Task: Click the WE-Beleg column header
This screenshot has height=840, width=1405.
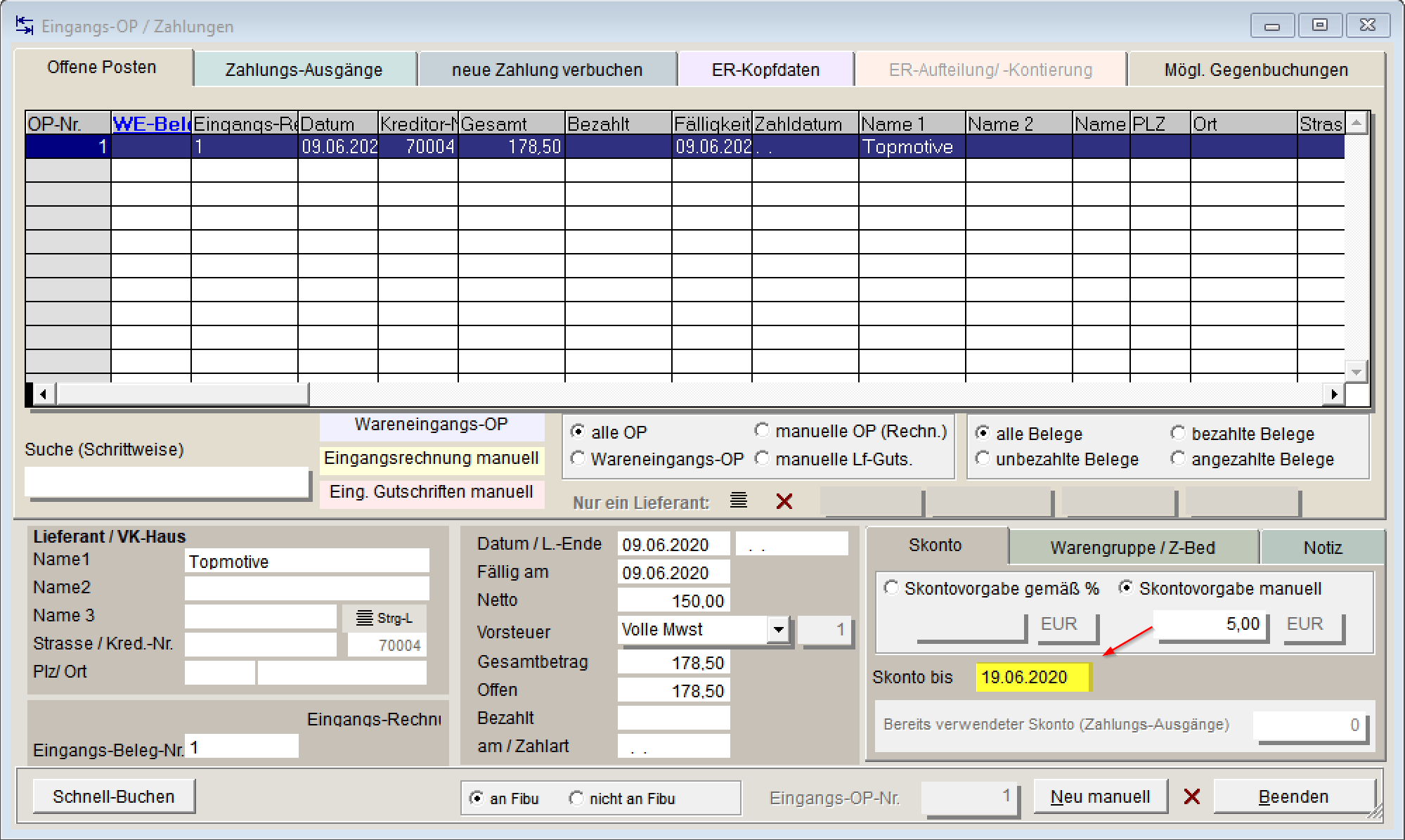Action: click(151, 124)
